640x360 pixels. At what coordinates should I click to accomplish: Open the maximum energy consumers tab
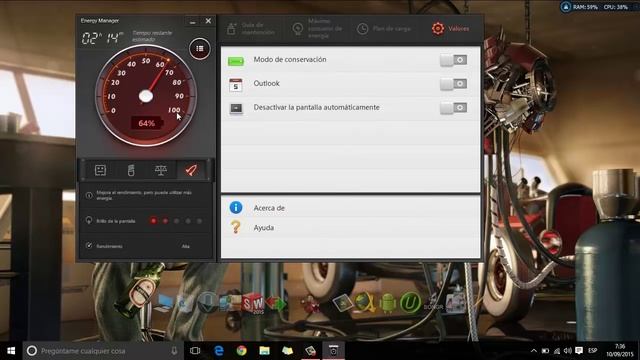coord(318,29)
